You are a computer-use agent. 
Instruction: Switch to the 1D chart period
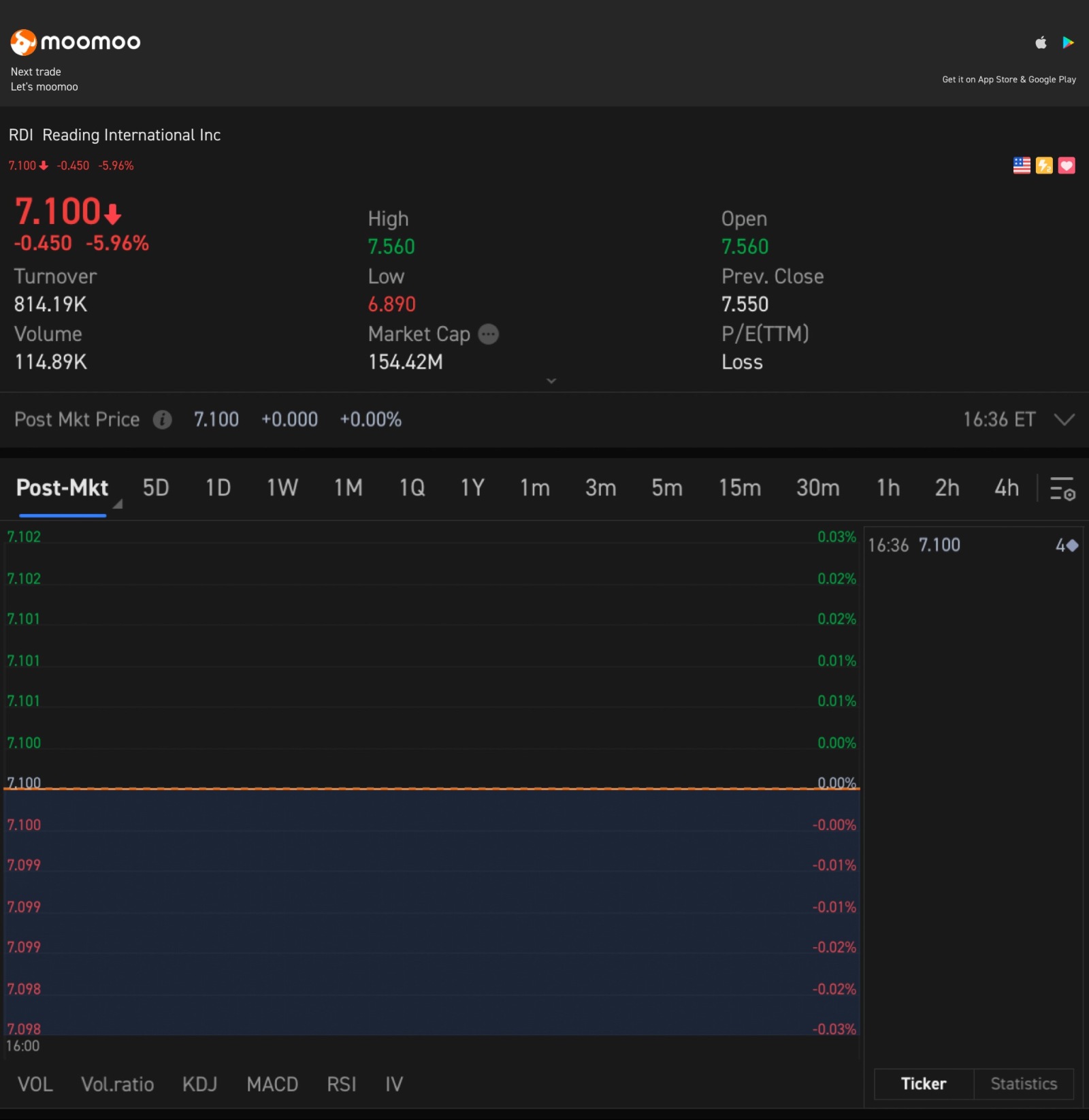click(x=218, y=488)
